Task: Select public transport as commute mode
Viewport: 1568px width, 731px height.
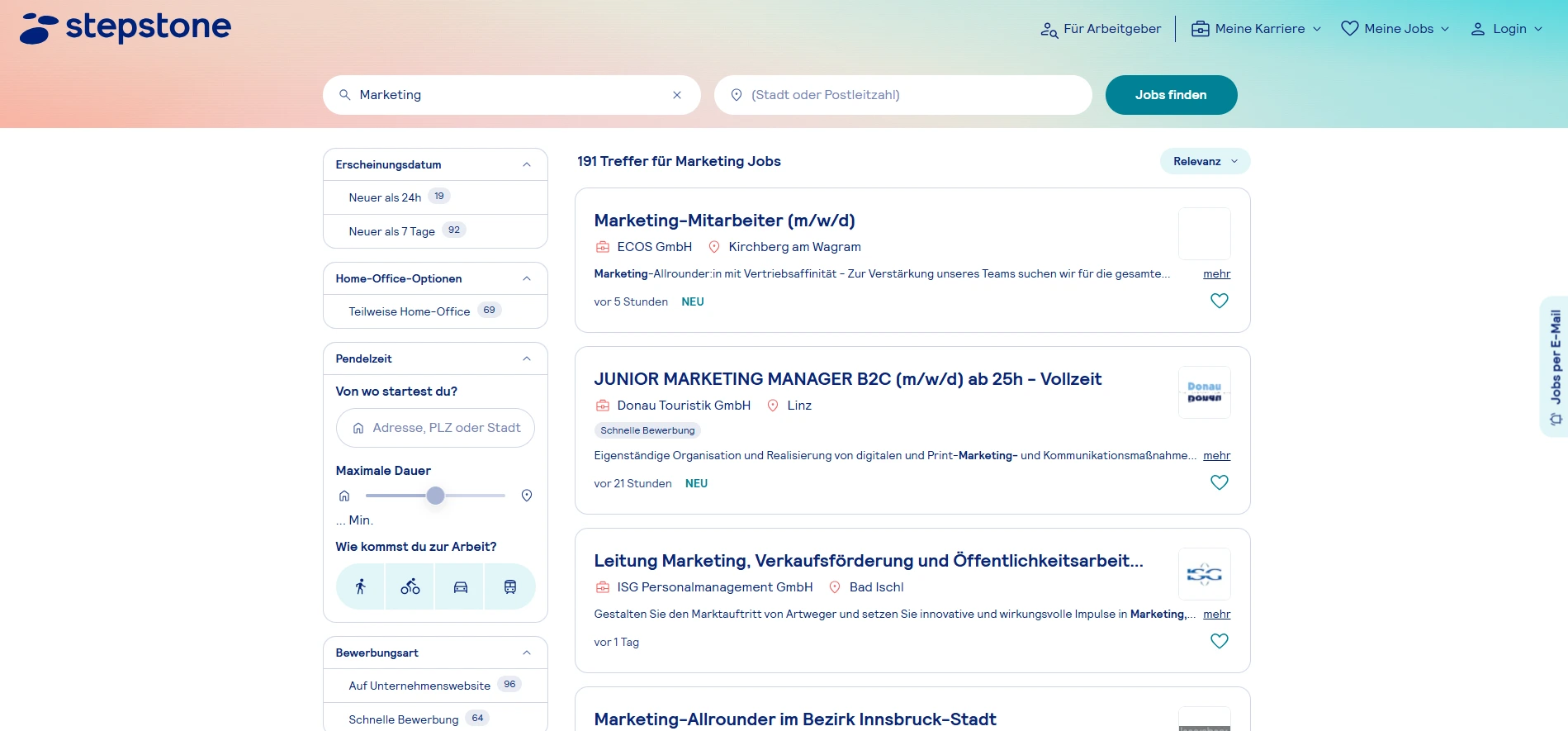Action: point(510,586)
